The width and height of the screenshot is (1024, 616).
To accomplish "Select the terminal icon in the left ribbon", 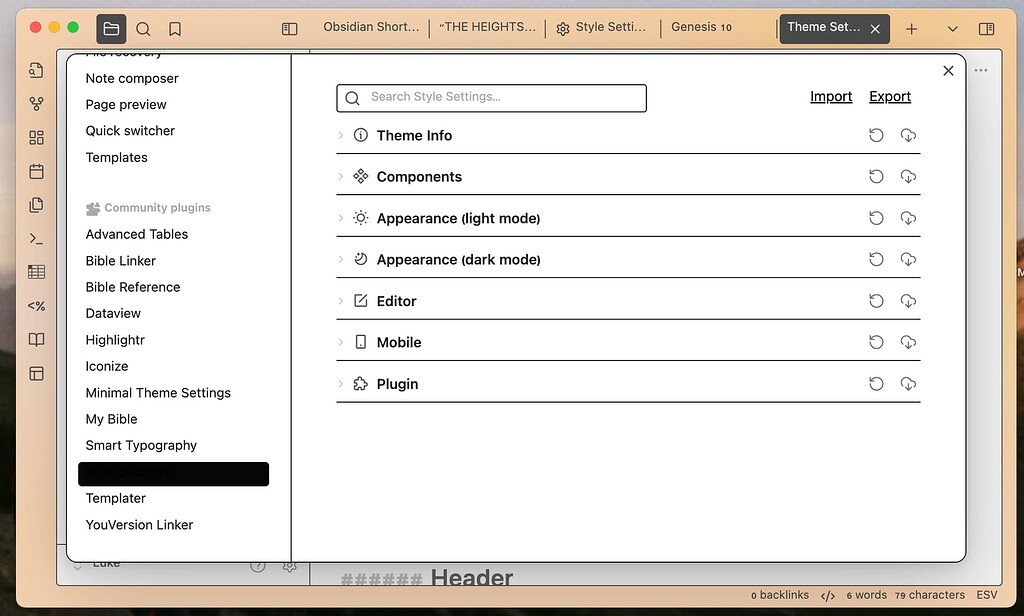I will click(x=36, y=238).
